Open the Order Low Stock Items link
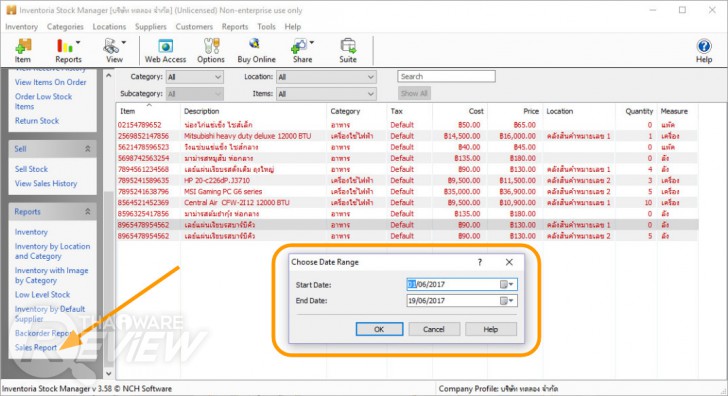The height and width of the screenshot is (396, 728). 43,102
